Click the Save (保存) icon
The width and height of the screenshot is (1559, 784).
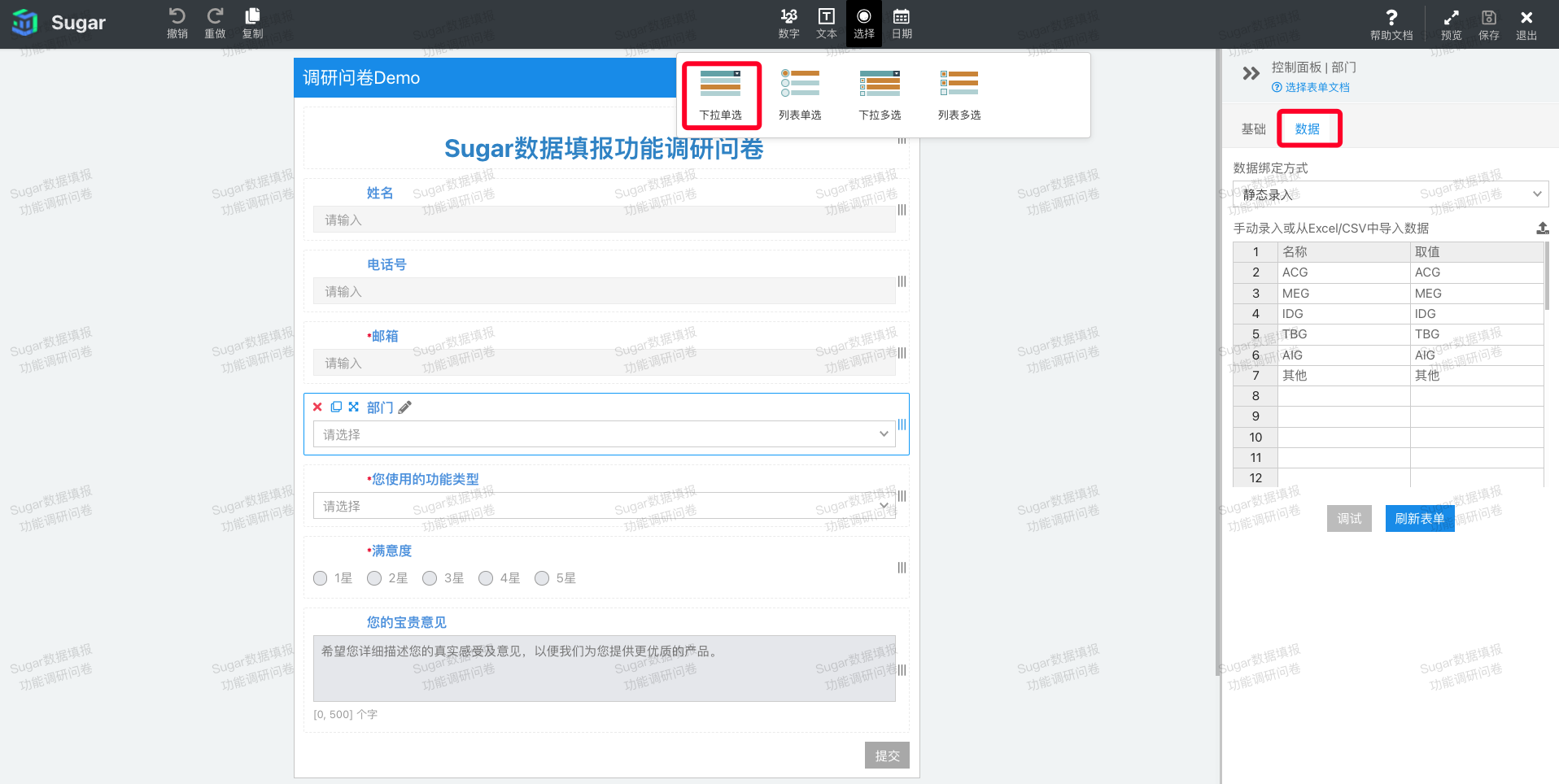coord(1488,24)
